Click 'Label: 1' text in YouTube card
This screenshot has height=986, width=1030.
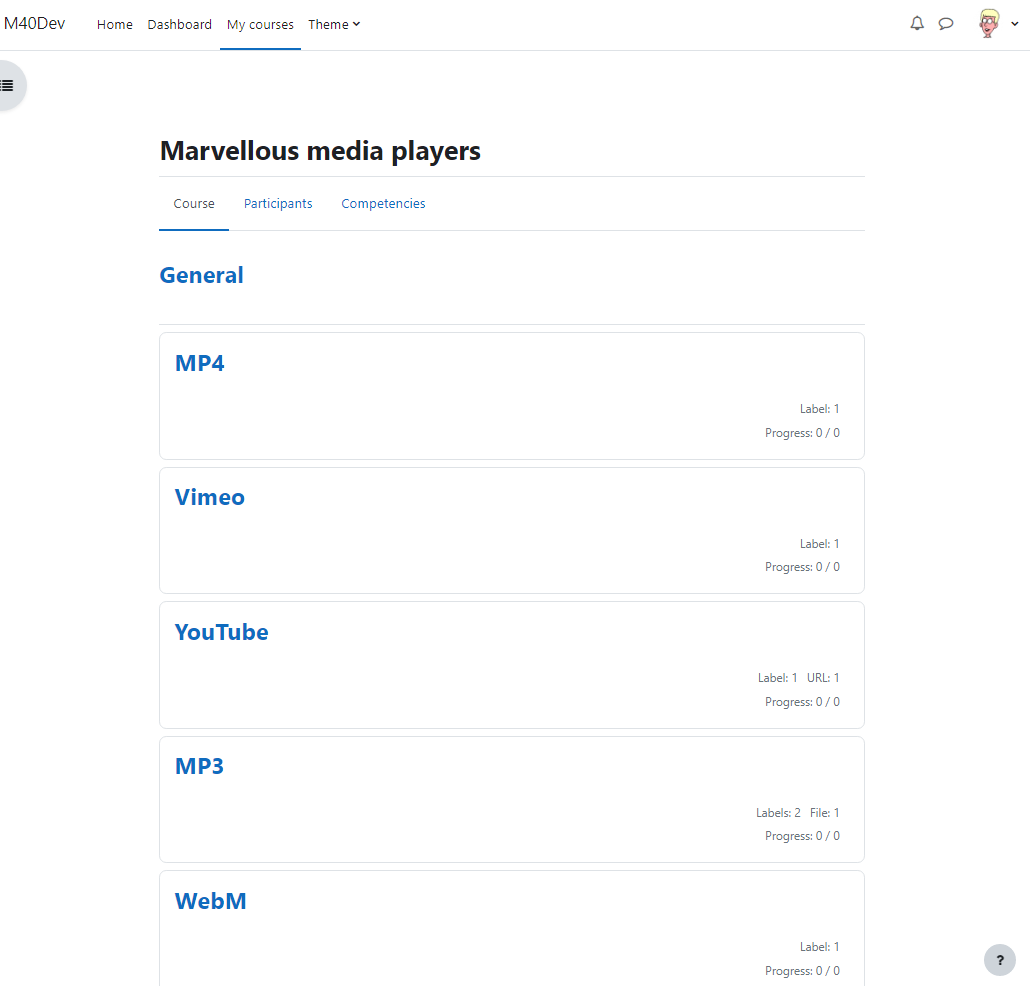click(x=777, y=678)
